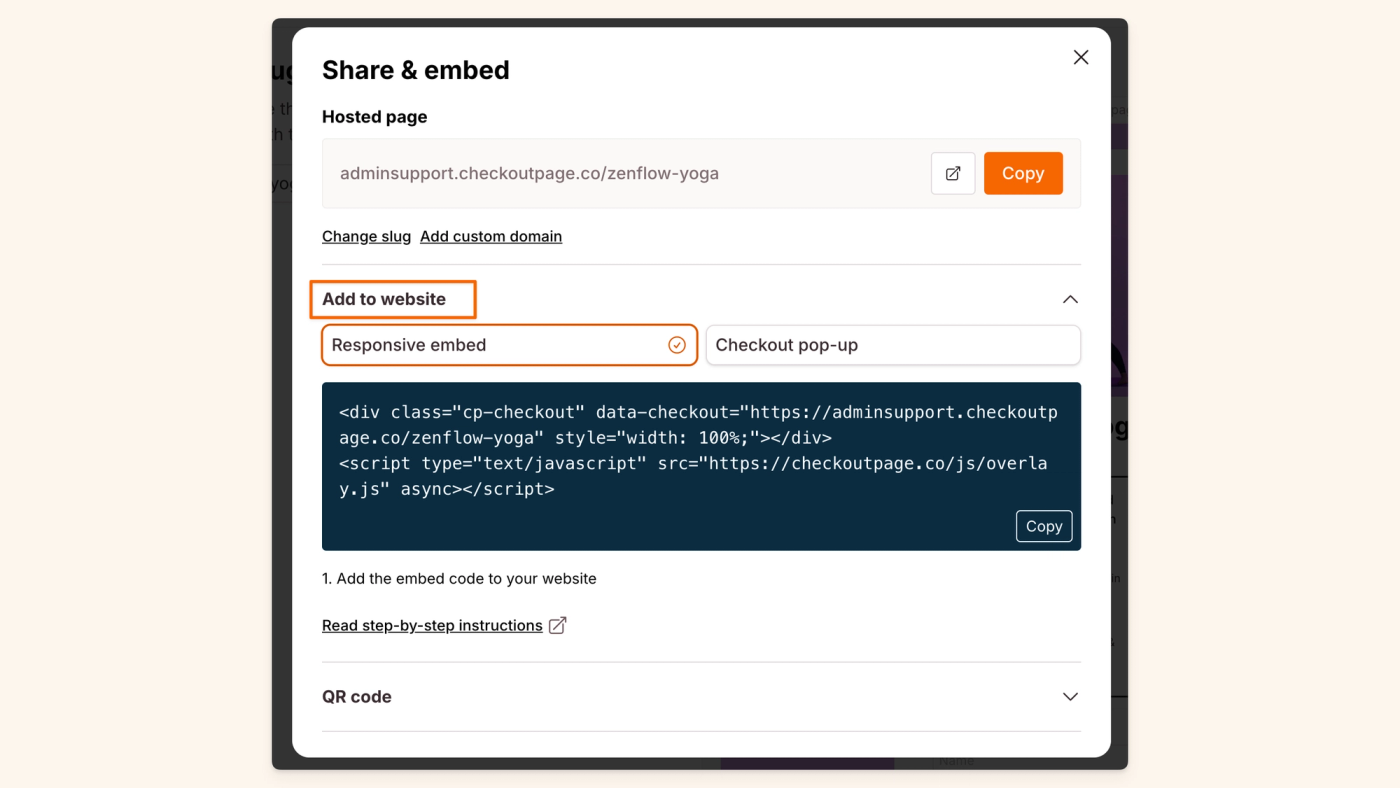Collapse the Add to website section chevron

1070,299
